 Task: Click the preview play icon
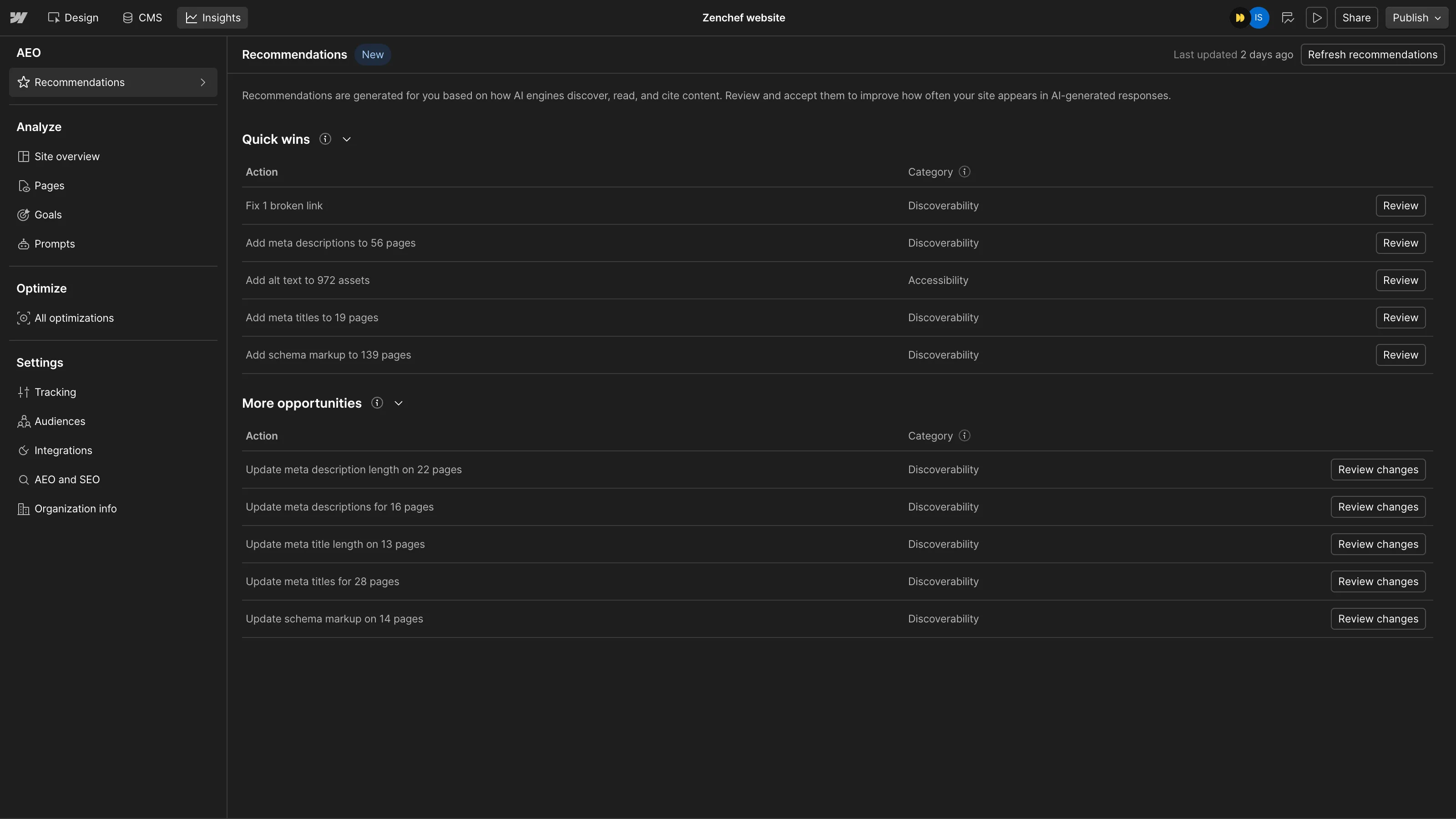1317,18
